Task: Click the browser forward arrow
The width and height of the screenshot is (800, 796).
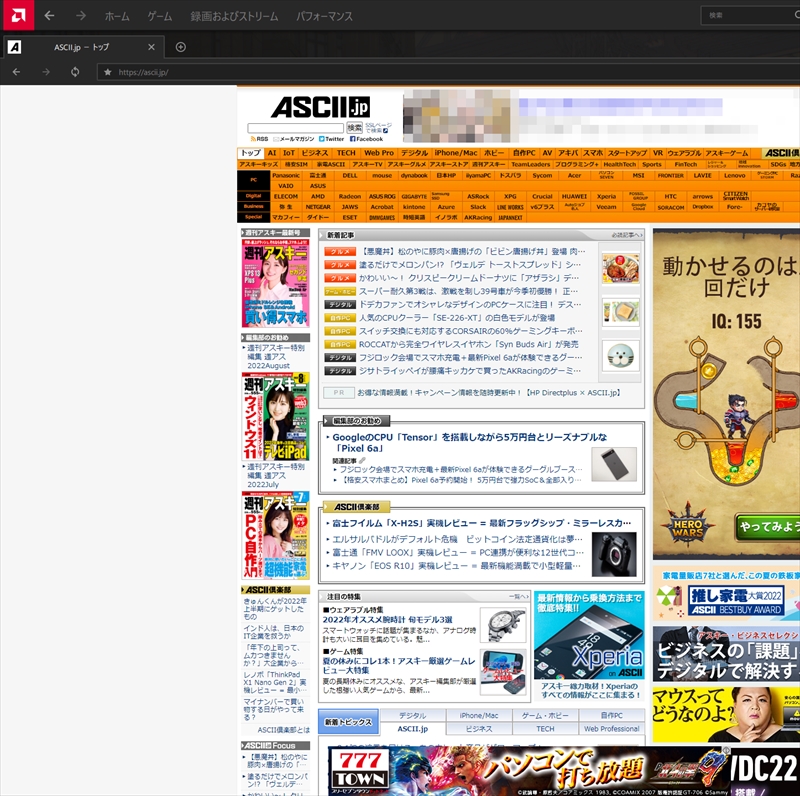Action: pyautogui.click(x=46, y=72)
